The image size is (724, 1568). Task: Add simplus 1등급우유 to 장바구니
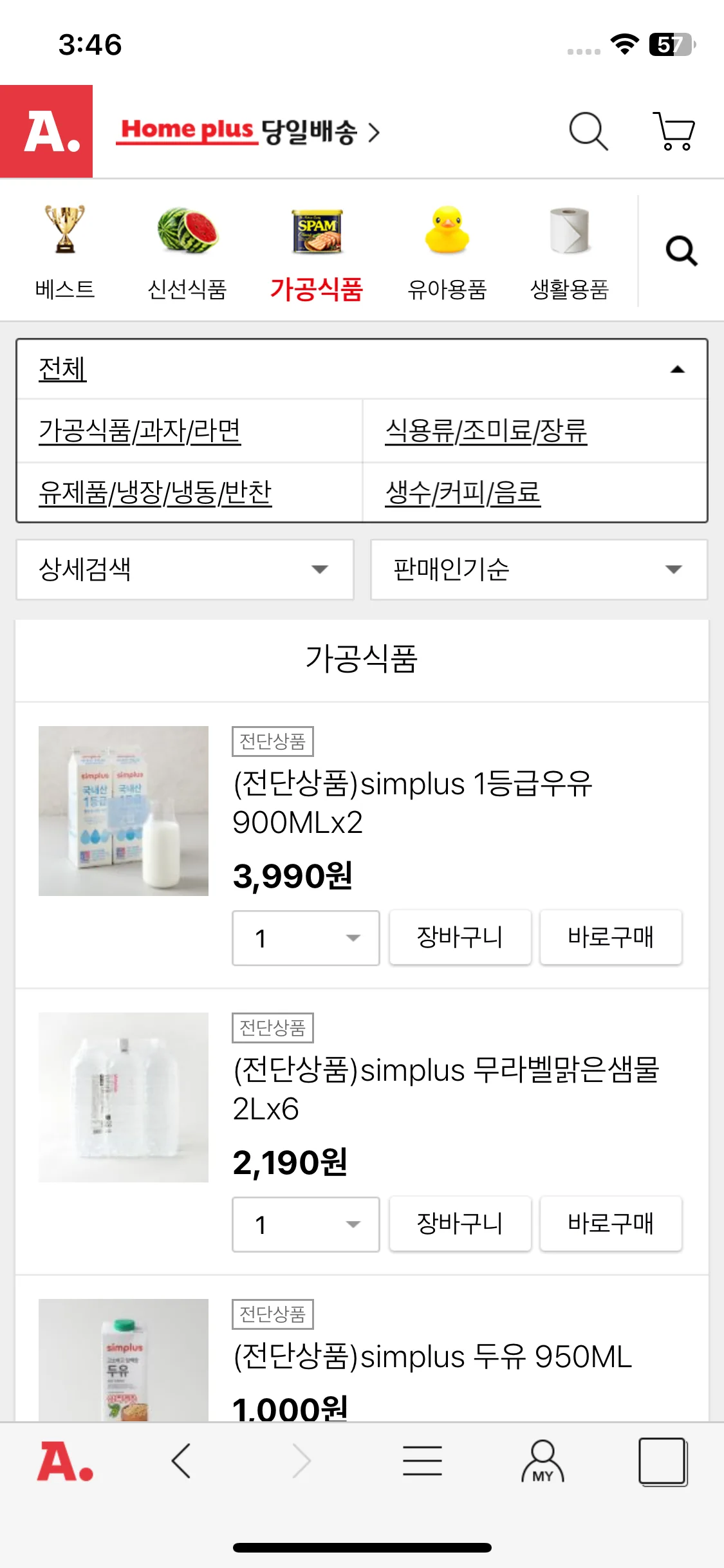tap(460, 937)
